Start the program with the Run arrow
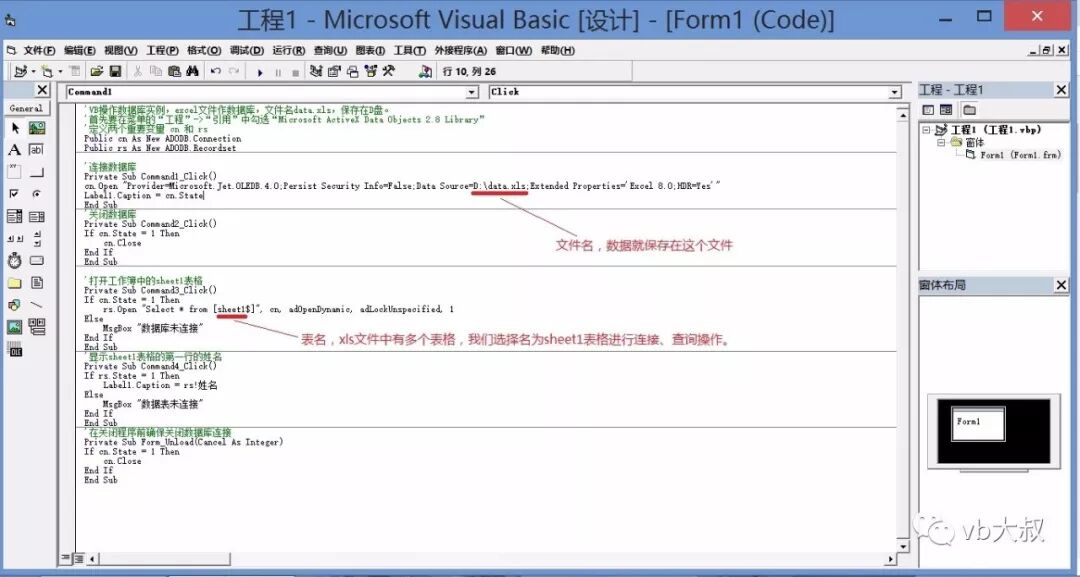The height and width of the screenshot is (577, 1080). 260,72
